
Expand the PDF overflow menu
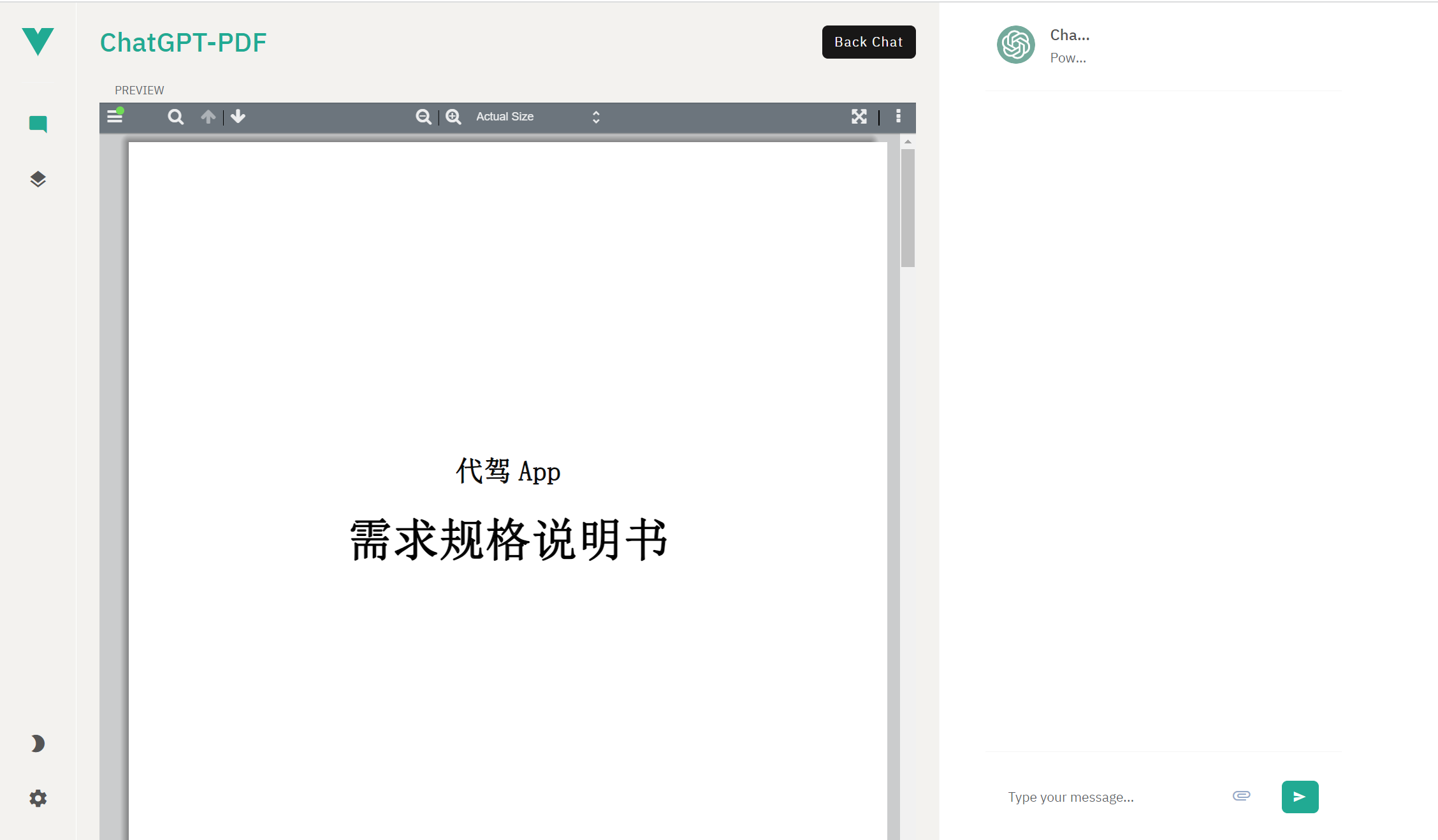click(x=899, y=116)
